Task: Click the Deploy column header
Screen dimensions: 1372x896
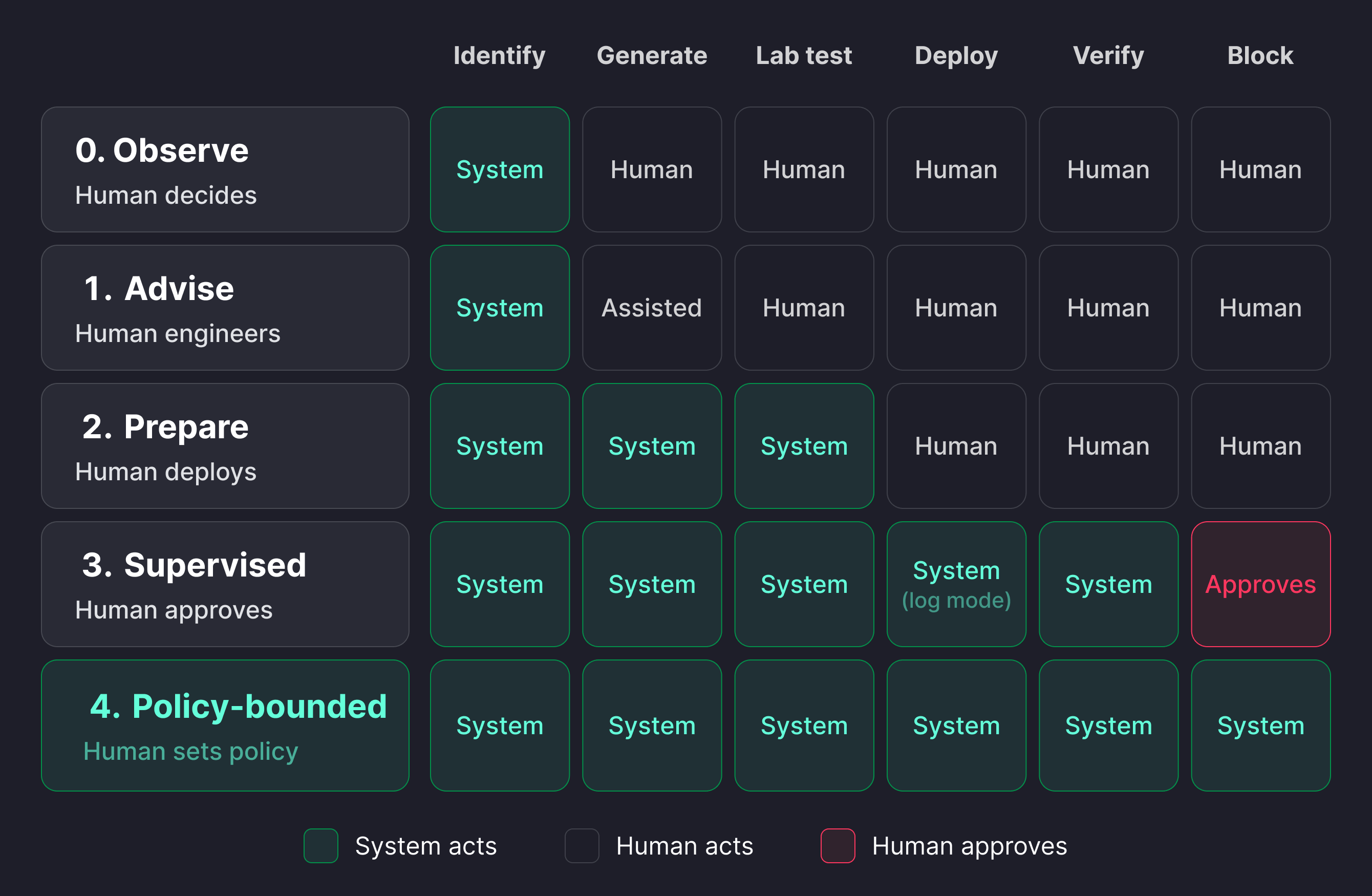Action: tap(956, 56)
